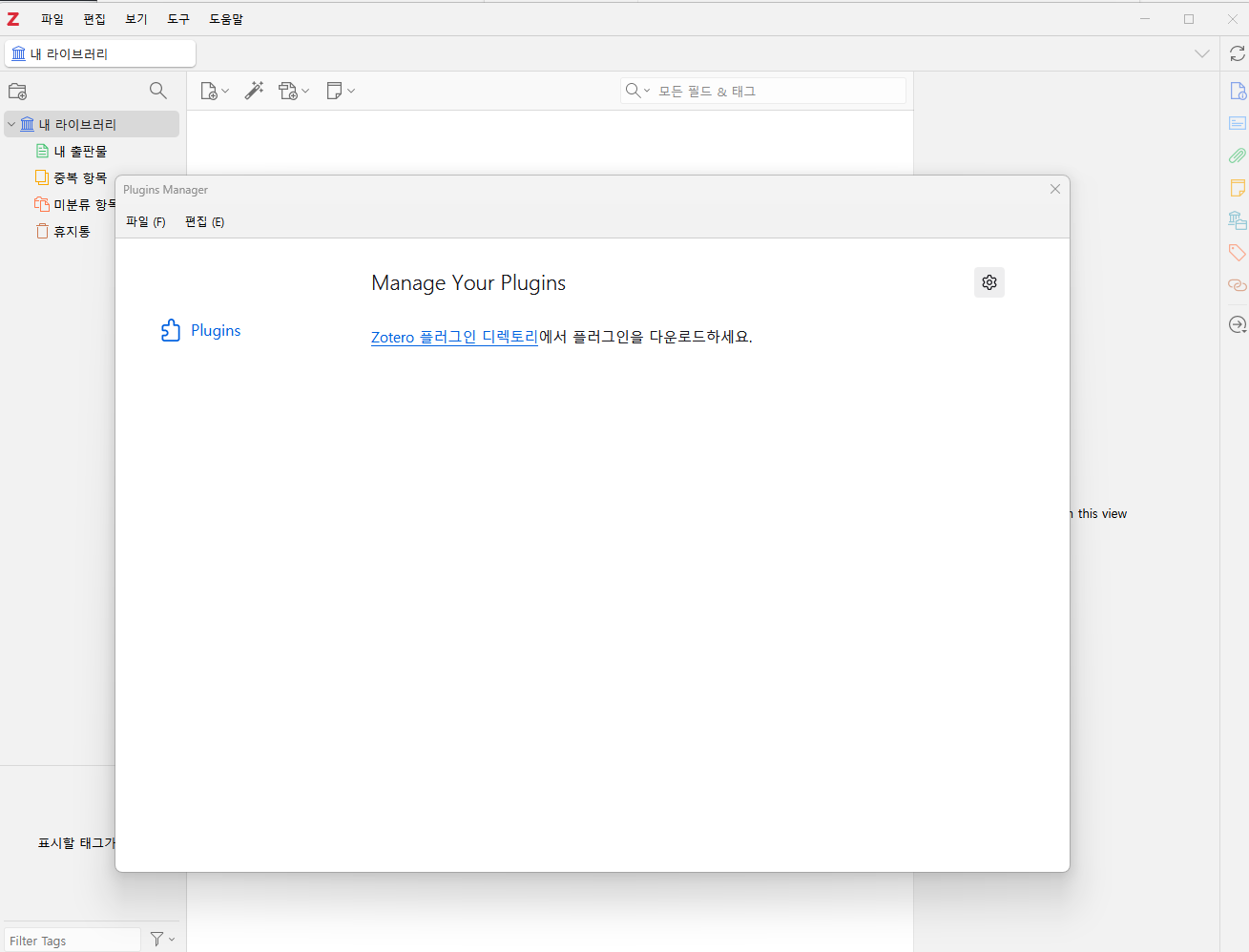Select 내 출판물 in the tree
The image size is (1249, 952).
coord(80,151)
